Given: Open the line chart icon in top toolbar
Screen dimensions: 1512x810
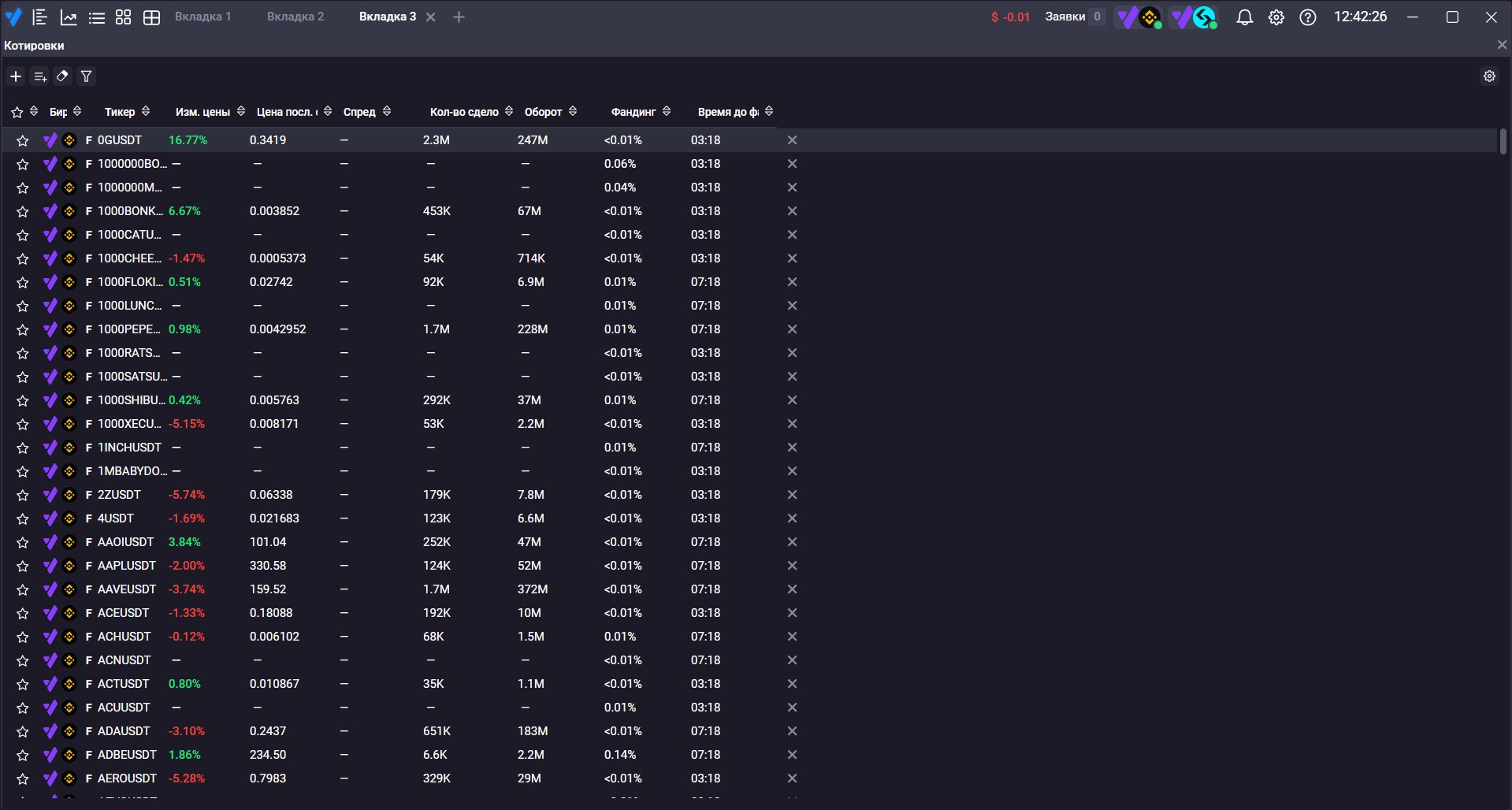Looking at the screenshot, I should click(x=69, y=17).
